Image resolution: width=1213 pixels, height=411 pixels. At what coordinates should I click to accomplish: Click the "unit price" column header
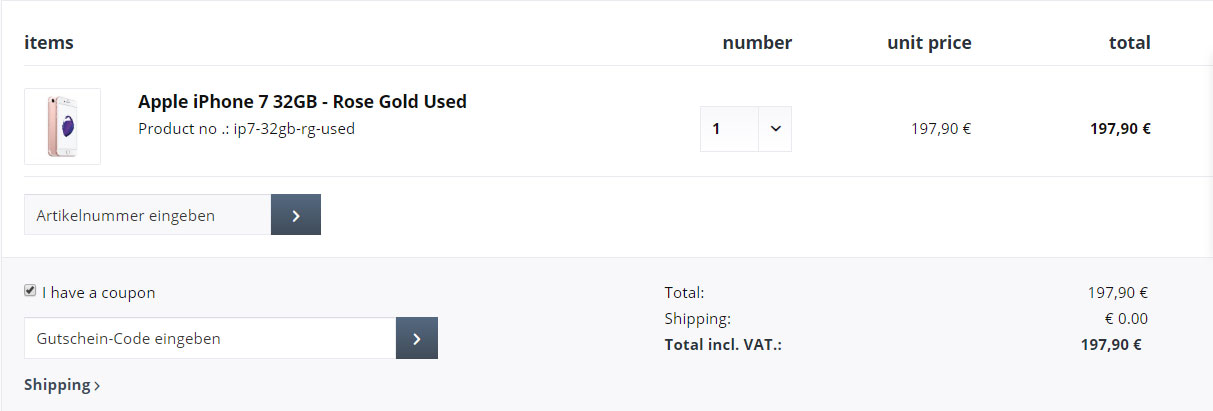point(929,43)
